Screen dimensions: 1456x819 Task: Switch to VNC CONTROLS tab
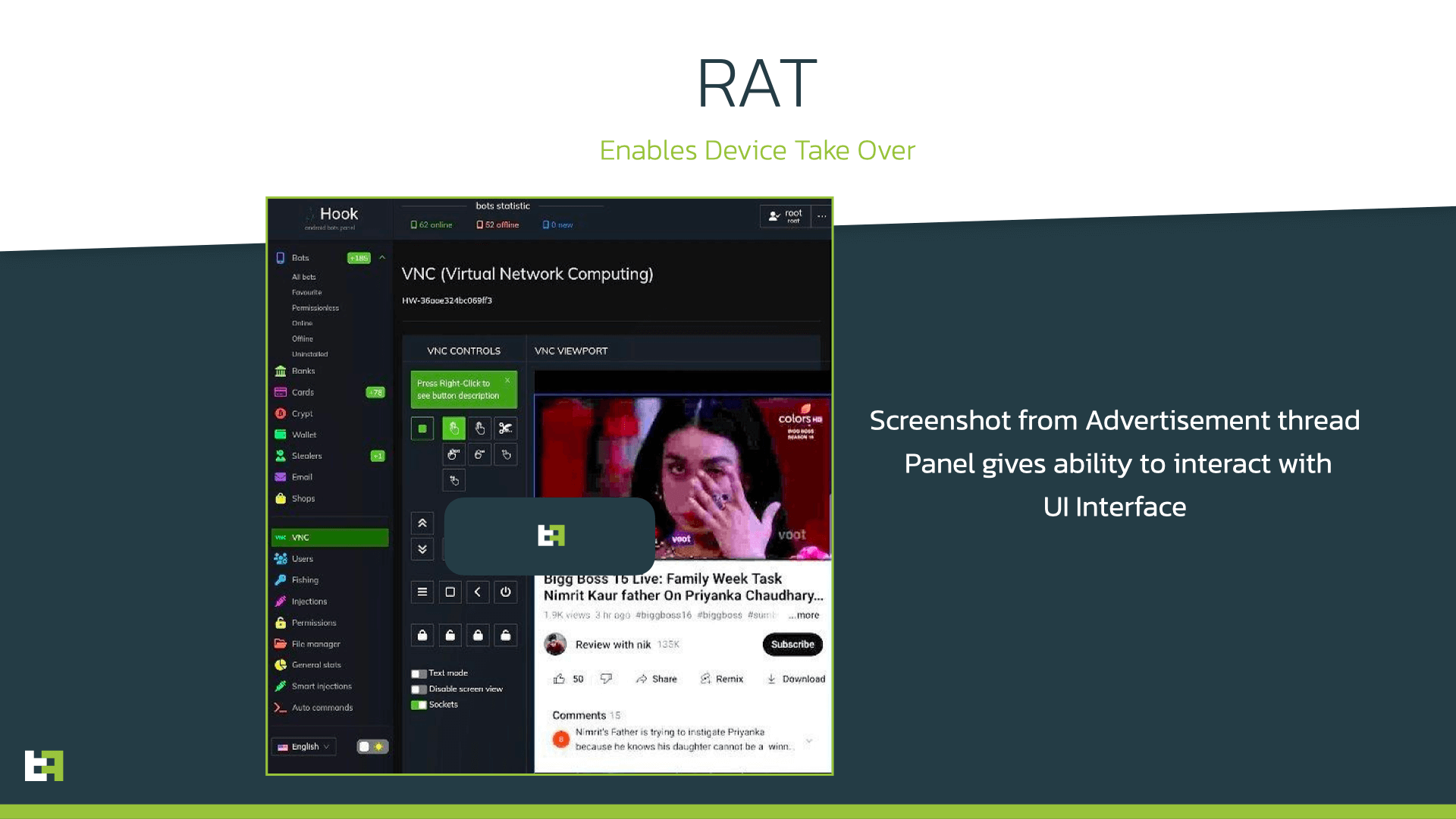click(x=463, y=350)
